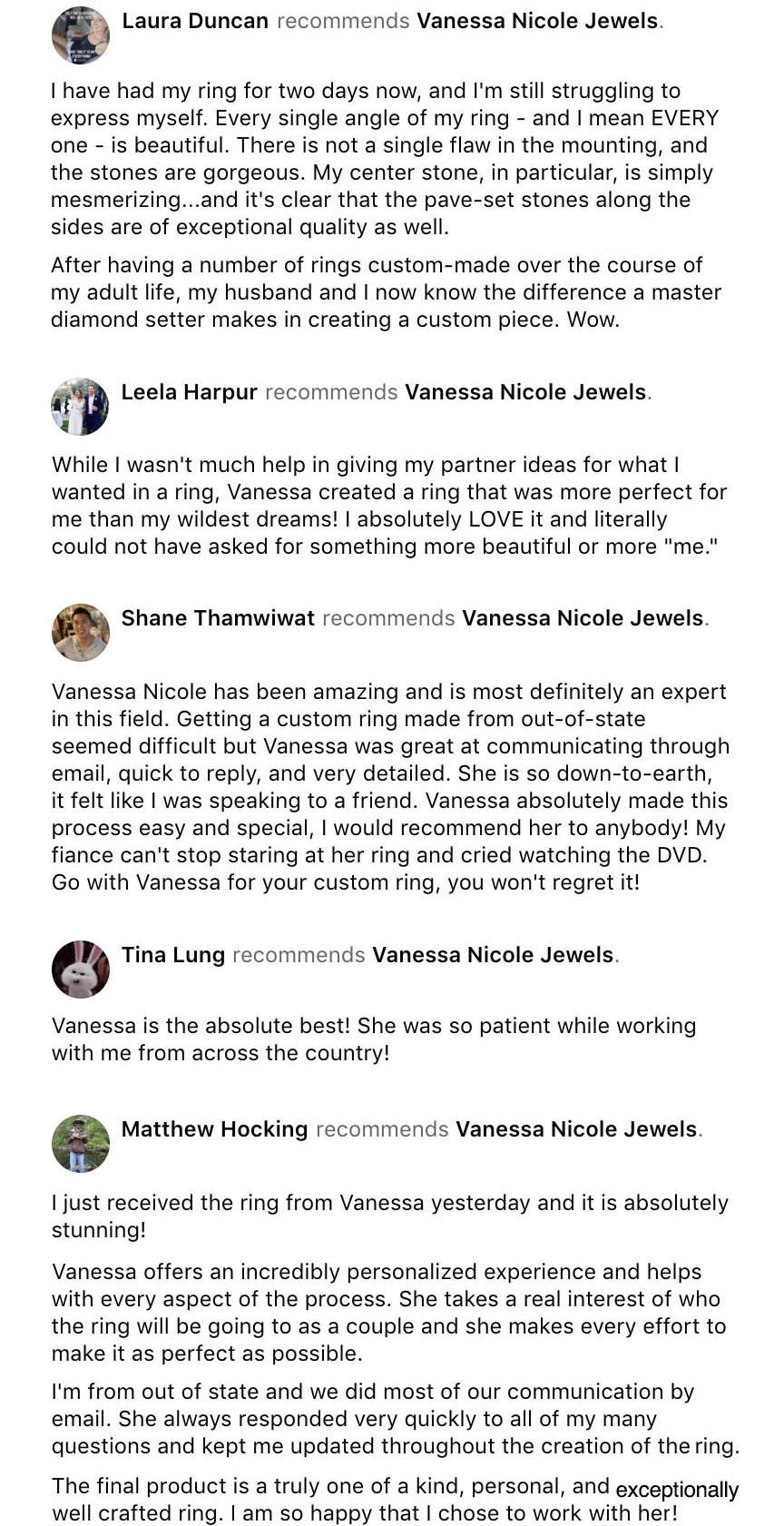The width and height of the screenshot is (784, 1526).
Task: Visit Laura Duncan's profile name link
Action: (195, 21)
